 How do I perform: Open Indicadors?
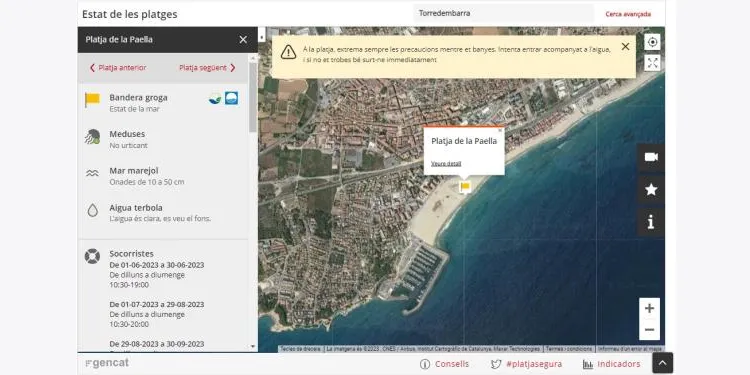(x=619, y=364)
